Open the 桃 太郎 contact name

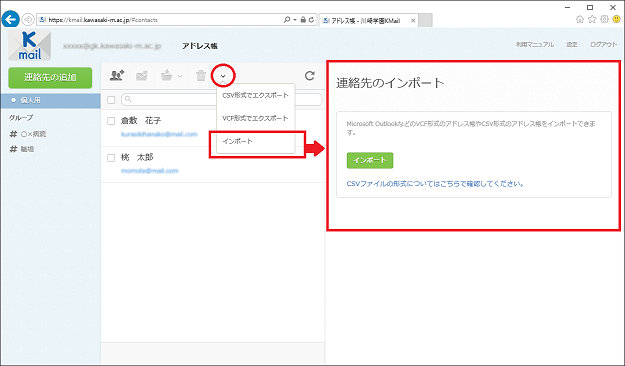pyautogui.click(x=137, y=157)
